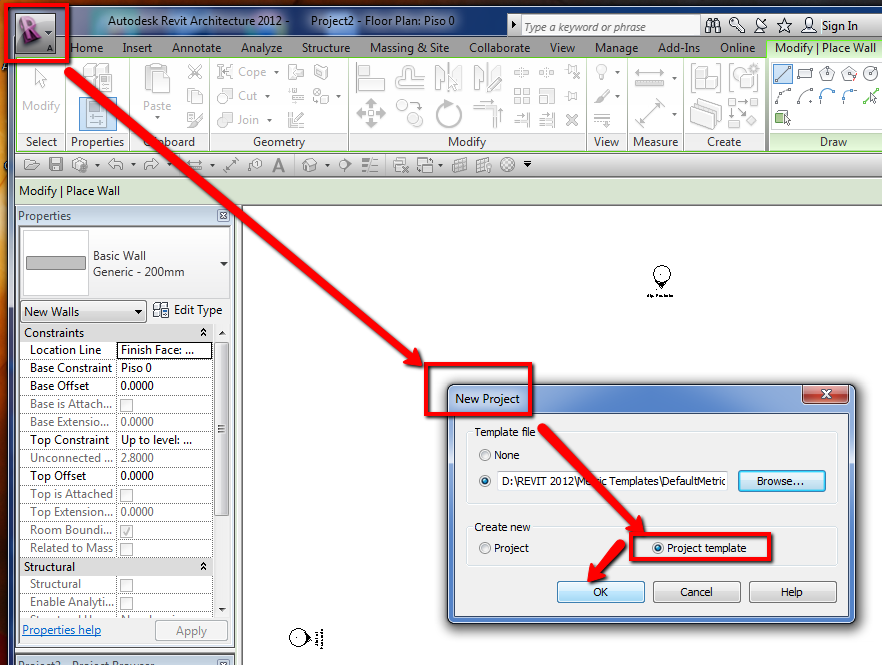Viewport: 882px width, 665px height.
Task: Open the Add-Ins ribbon tab
Action: click(x=679, y=48)
